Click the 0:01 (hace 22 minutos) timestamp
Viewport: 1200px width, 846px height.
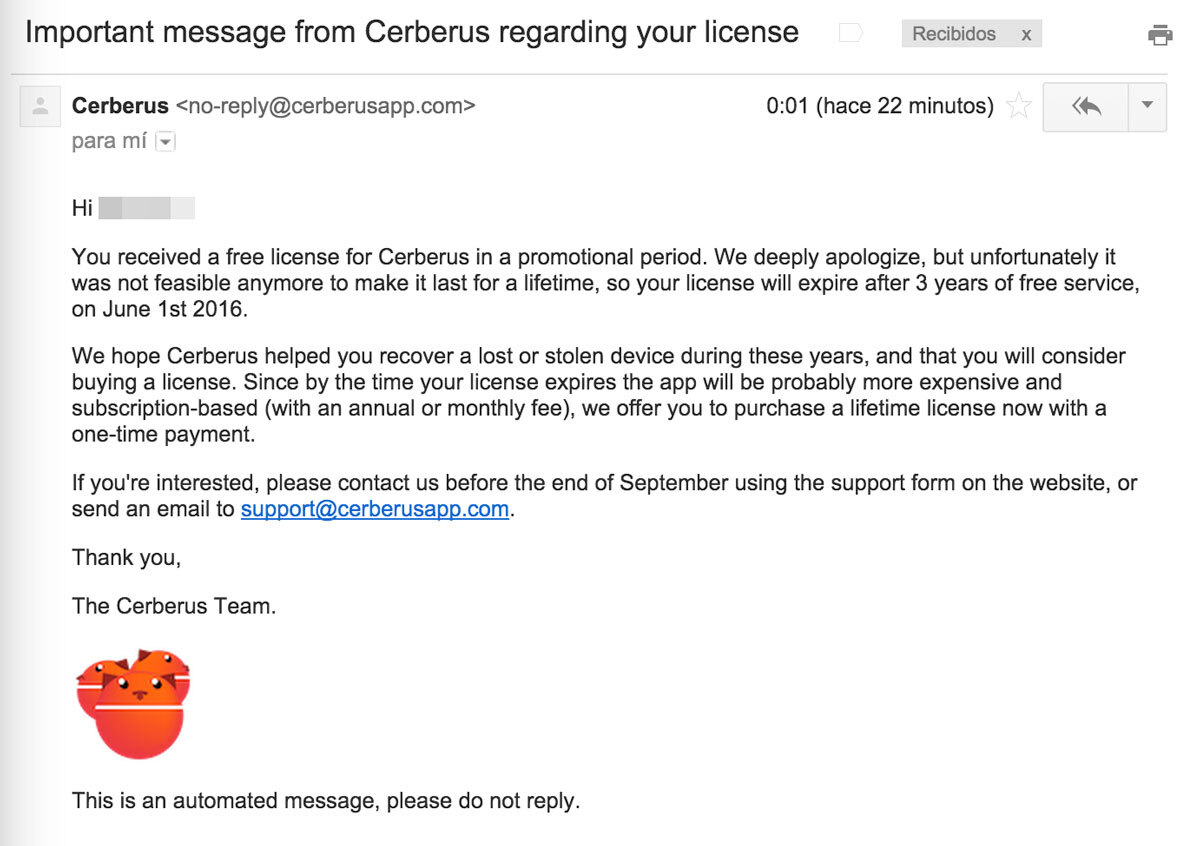click(x=880, y=106)
